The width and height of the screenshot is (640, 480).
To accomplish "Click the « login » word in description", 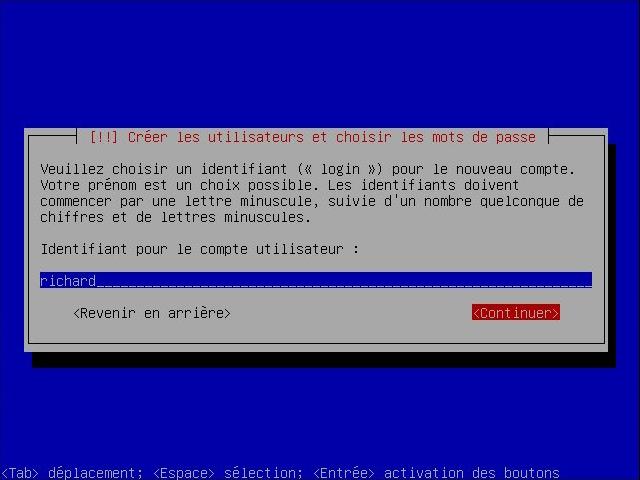I will pos(340,169).
